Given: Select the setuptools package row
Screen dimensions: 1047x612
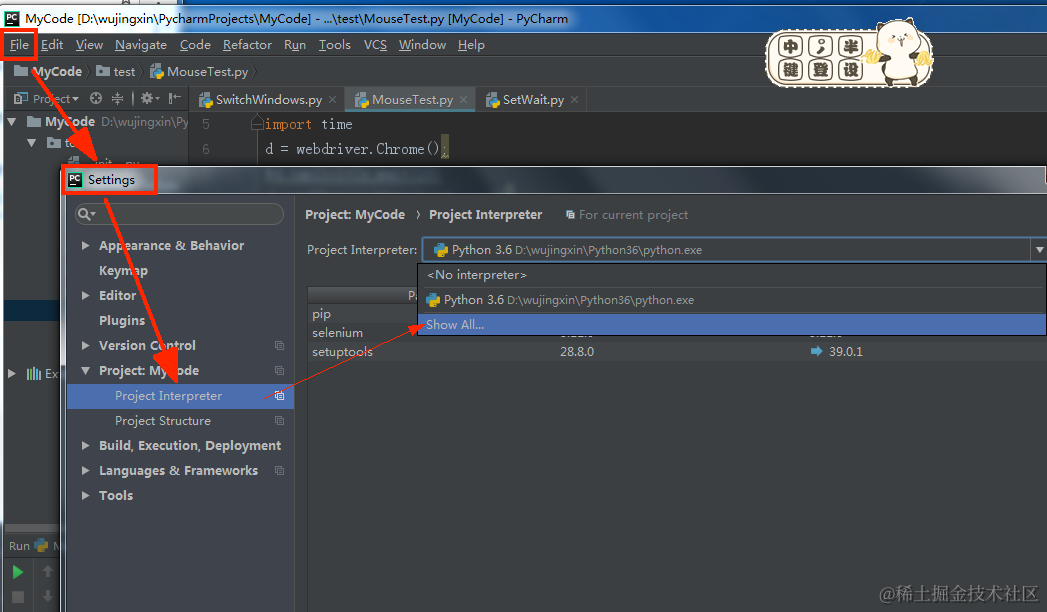Looking at the screenshot, I should coord(677,352).
